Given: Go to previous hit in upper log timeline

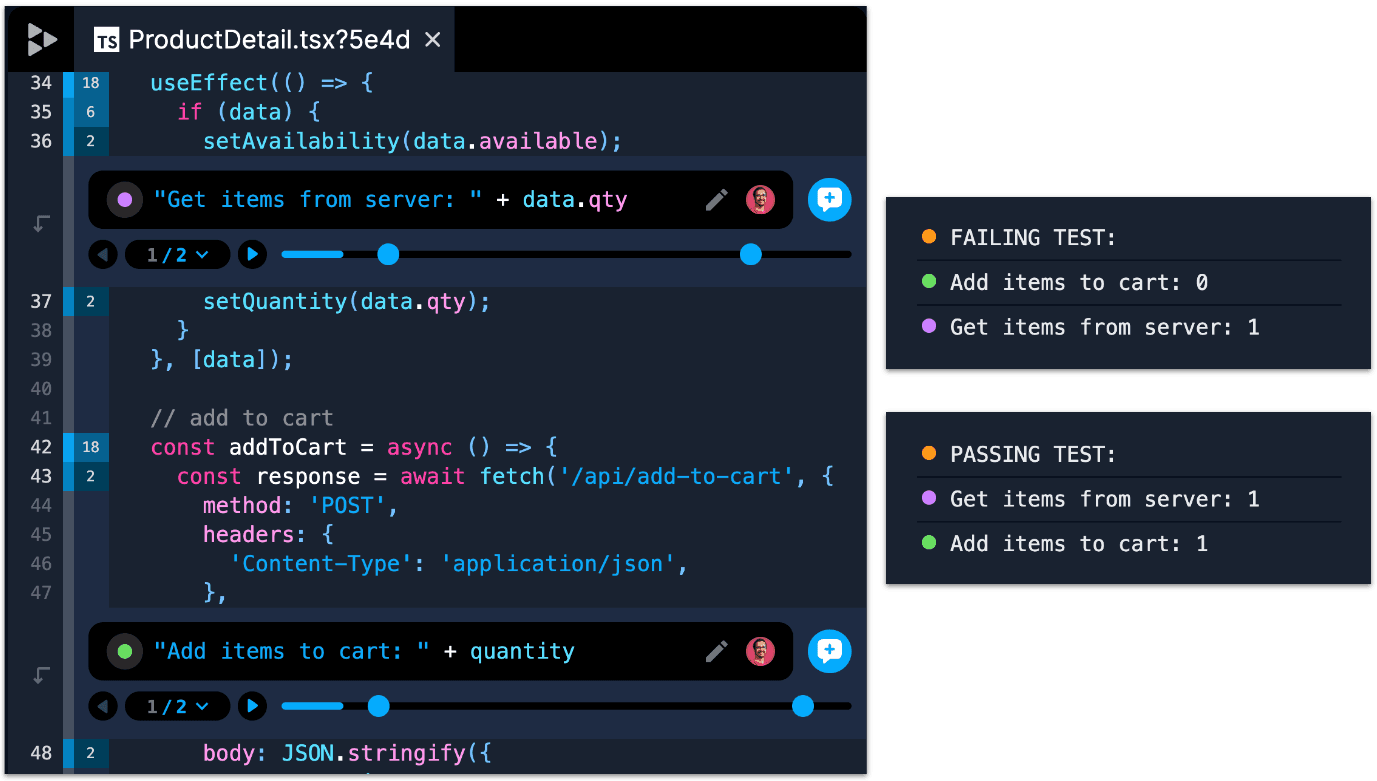Looking at the screenshot, I should click(103, 255).
